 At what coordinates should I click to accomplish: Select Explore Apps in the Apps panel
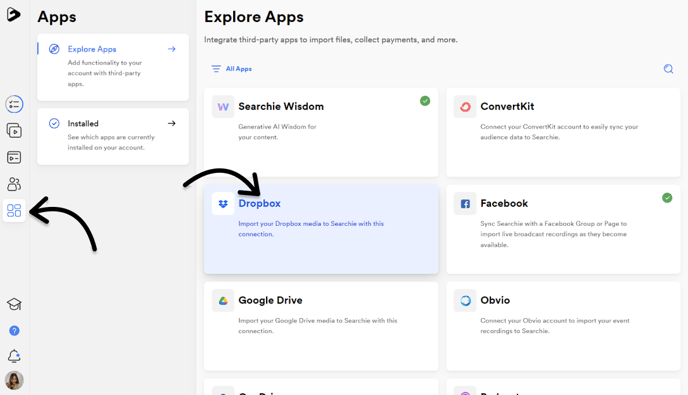(x=113, y=67)
